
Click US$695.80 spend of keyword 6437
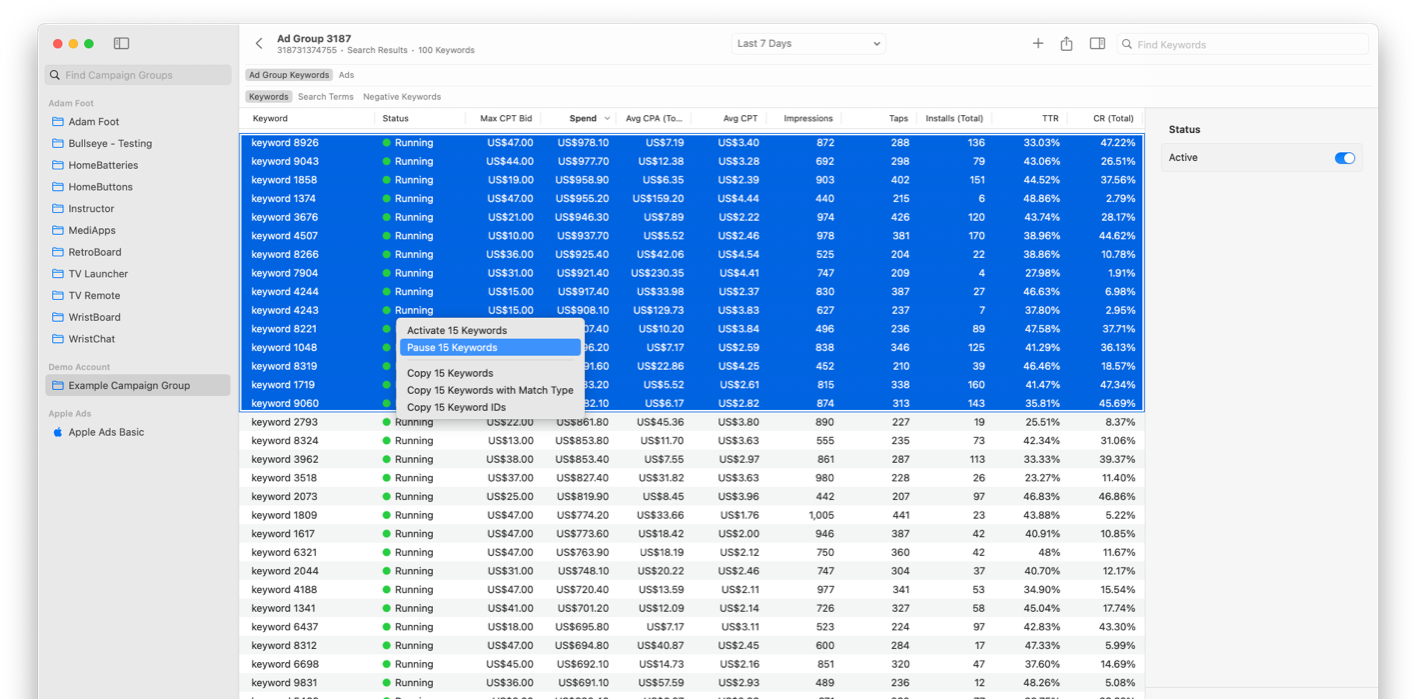pyautogui.click(x=583, y=628)
